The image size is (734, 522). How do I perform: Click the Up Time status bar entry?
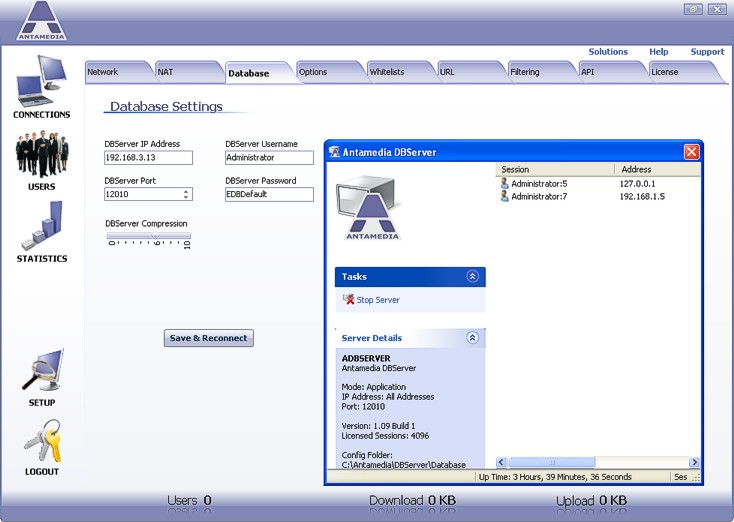(x=555, y=477)
